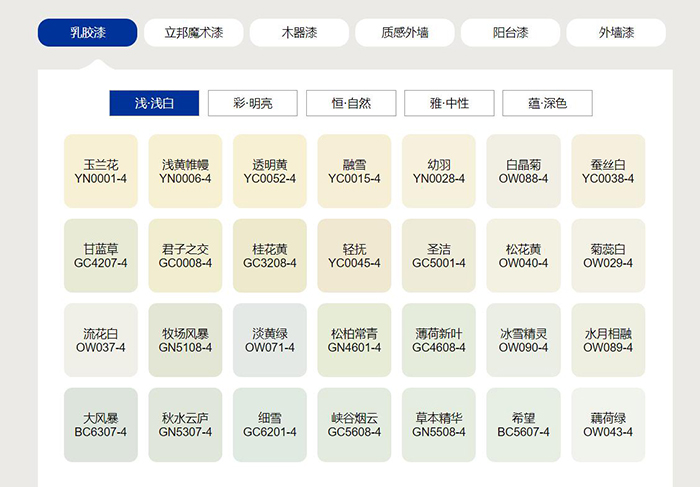Screen dimensions: 700x487
Task: Switch to the 立邦魔术漆 tab
Action: [x=193, y=33]
